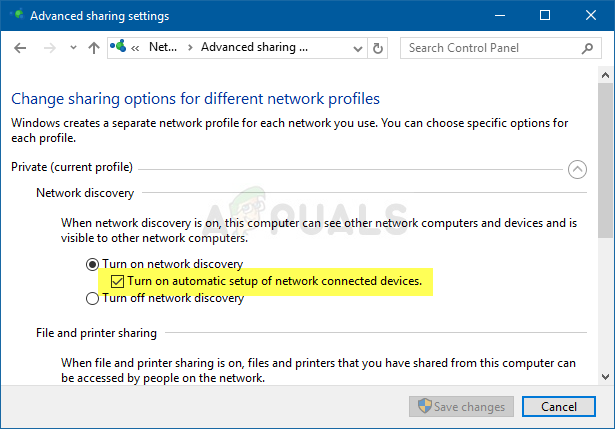Refresh the Advanced sharing settings page
This screenshot has height=429, width=615.
[x=377, y=47]
